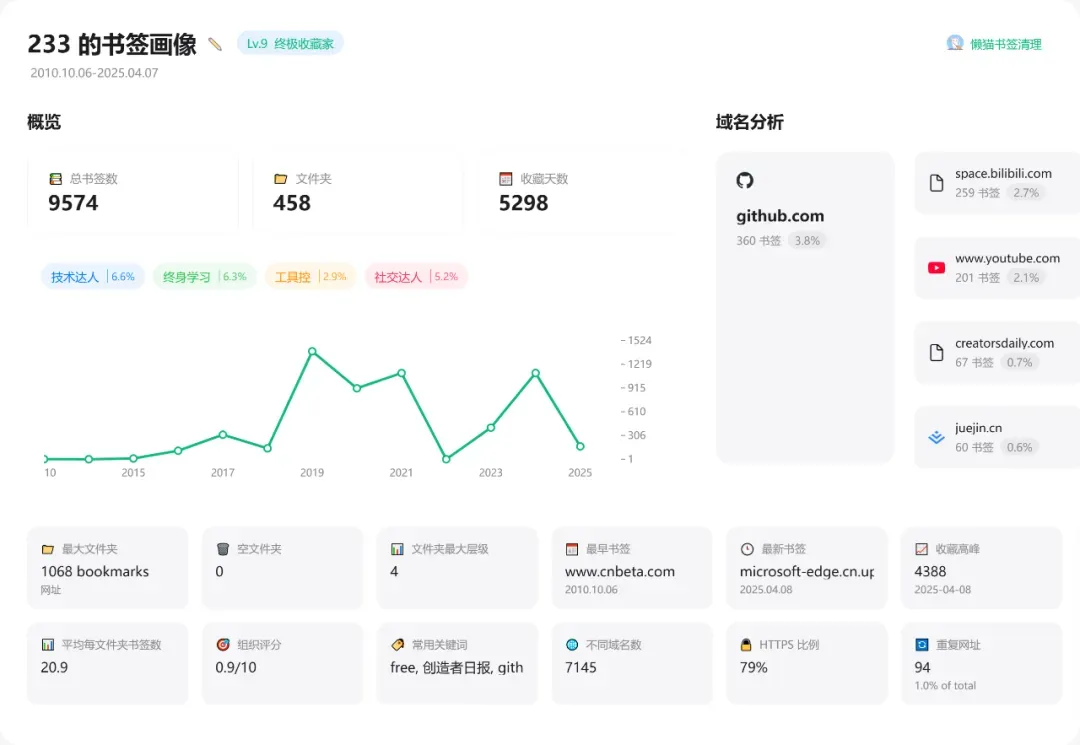Click the 重复网址 duplicate icon

(922, 645)
